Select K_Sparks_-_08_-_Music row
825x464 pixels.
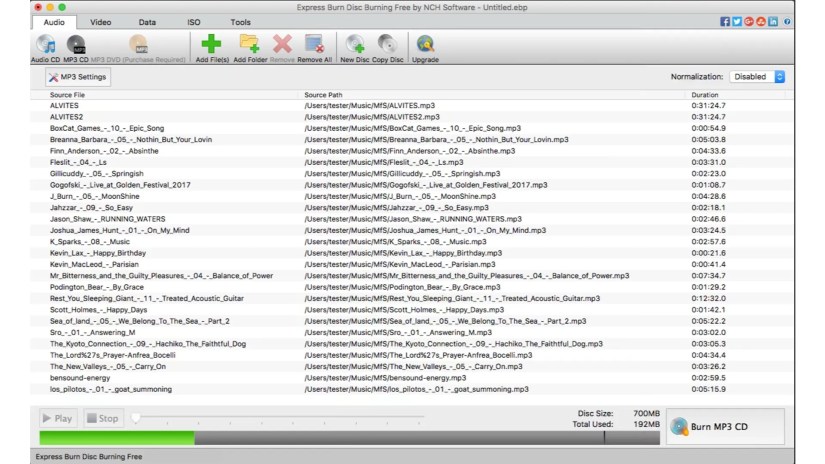pos(412,242)
